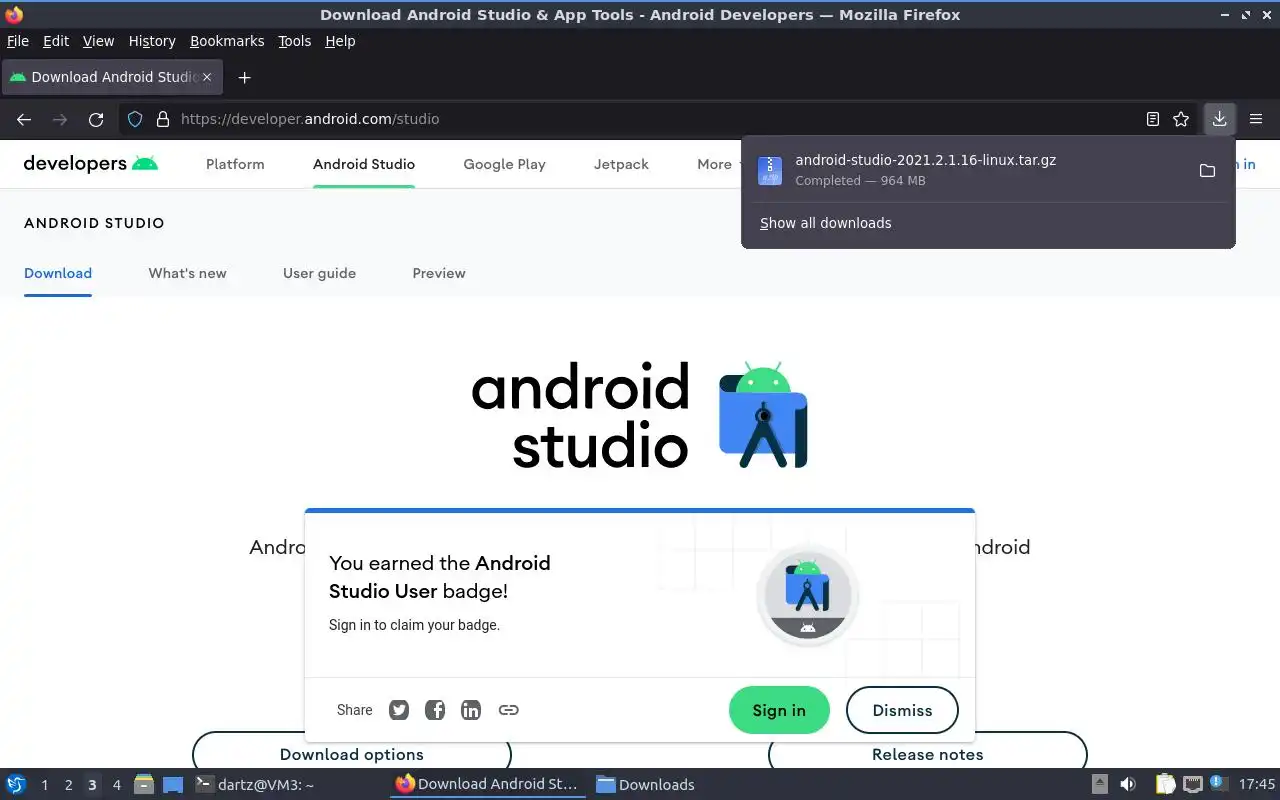
Task: Open the Tools menu
Action: click(x=295, y=41)
